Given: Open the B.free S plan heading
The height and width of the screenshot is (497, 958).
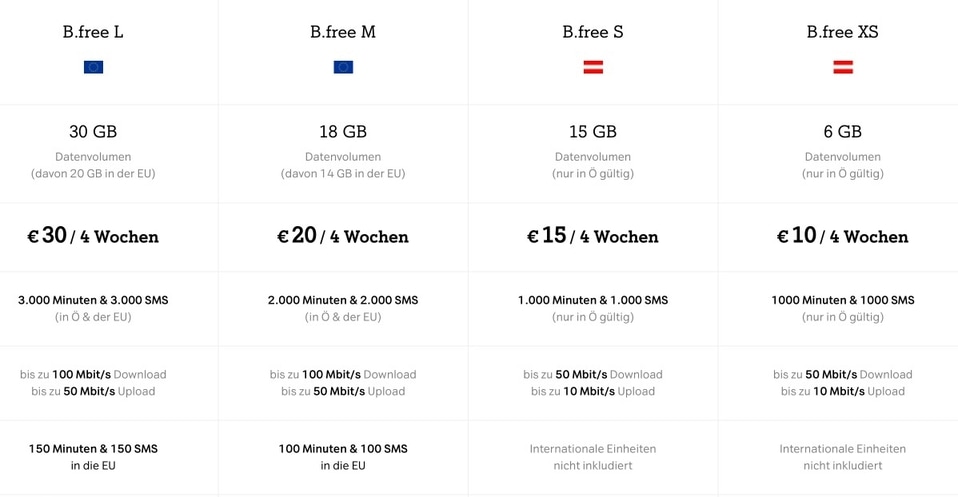Looking at the screenshot, I should point(593,32).
